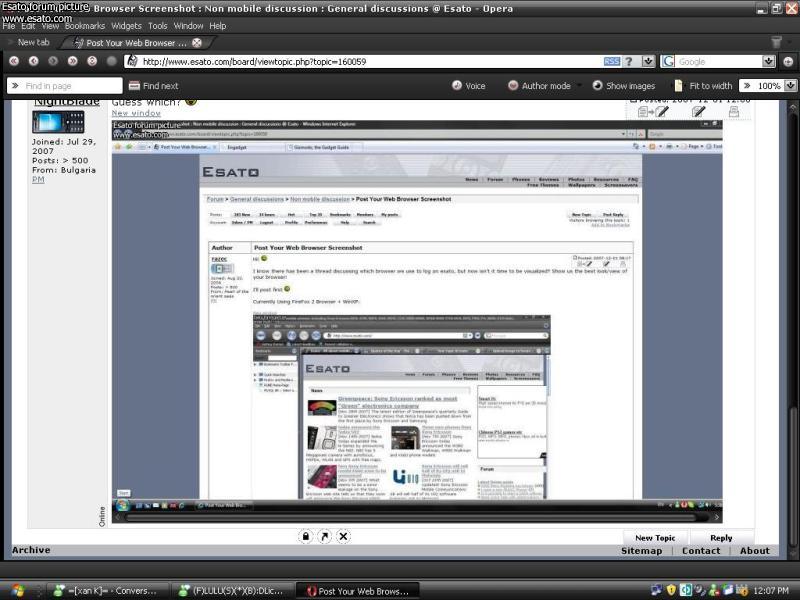Viewport: 800px width, 600px height.
Task: Open the Google search engine dropdown
Action: (x=768, y=61)
